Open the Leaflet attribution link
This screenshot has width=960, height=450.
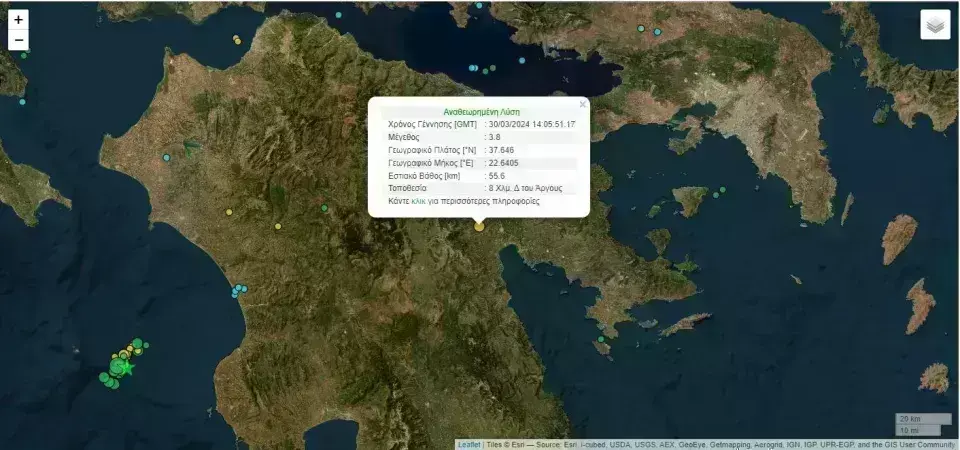pos(469,444)
